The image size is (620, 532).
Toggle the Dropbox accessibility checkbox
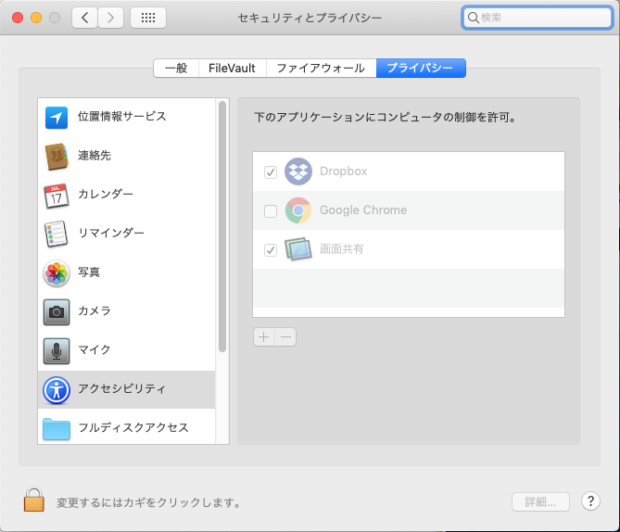pos(270,172)
